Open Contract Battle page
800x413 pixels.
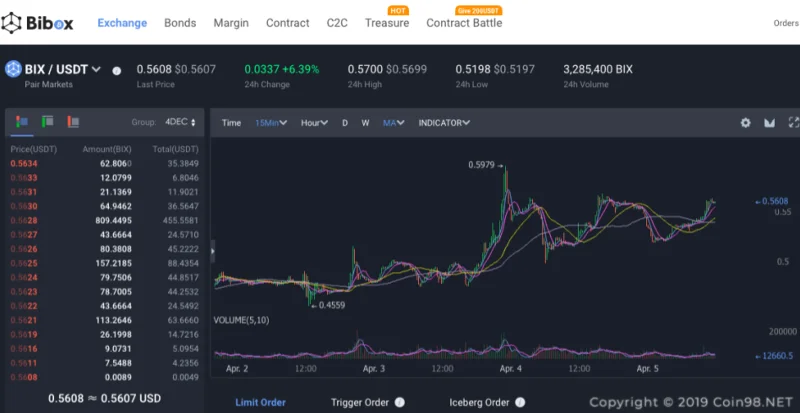(464, 23)
